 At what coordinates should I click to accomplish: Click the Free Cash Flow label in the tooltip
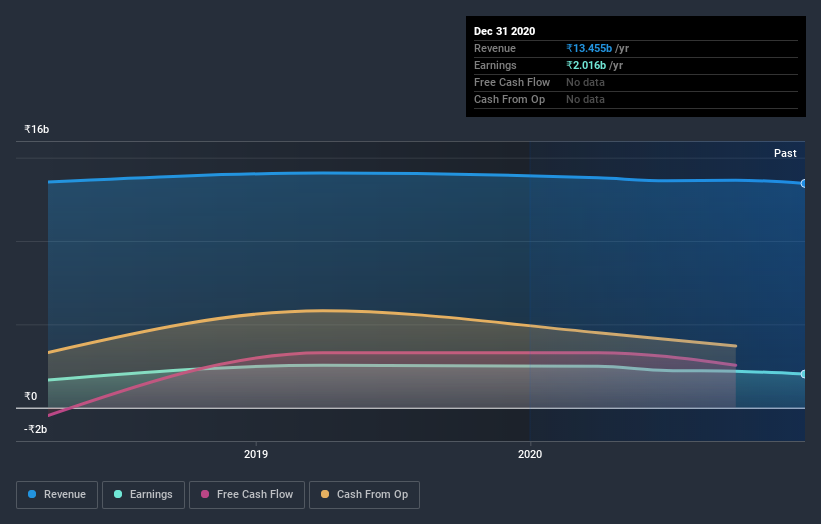click(512, 82)
